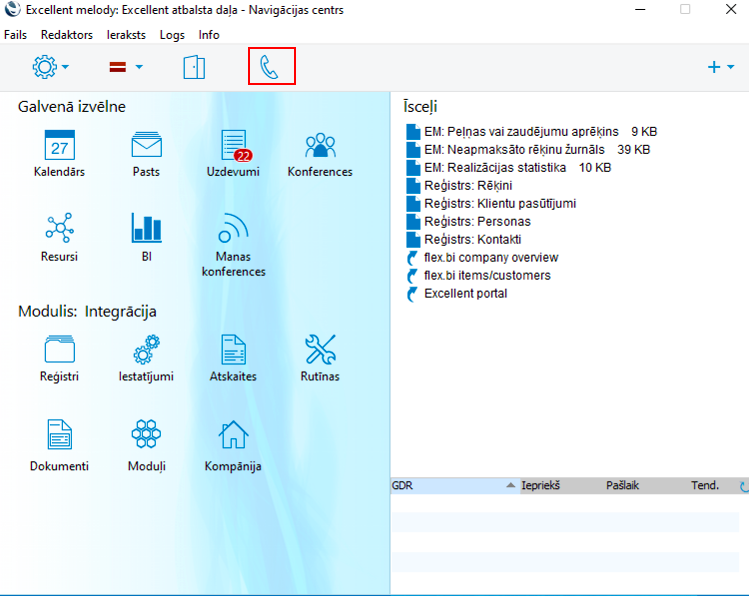The height and width of the screenshot is (596, 749).
Task: Open Uzdevumi tasks with 22 badge
Action: 233,146
